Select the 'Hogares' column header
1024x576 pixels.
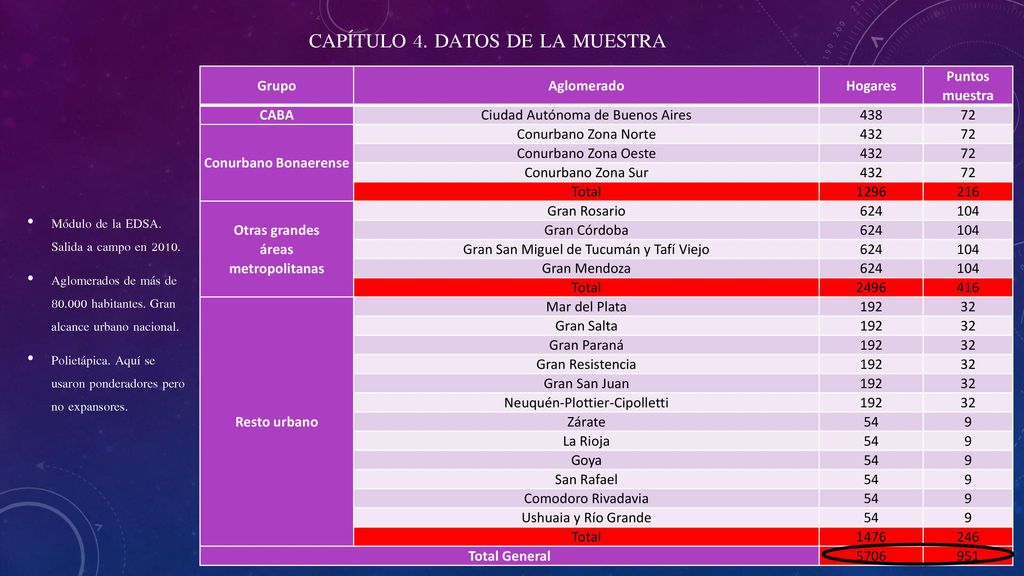(871, 86)
